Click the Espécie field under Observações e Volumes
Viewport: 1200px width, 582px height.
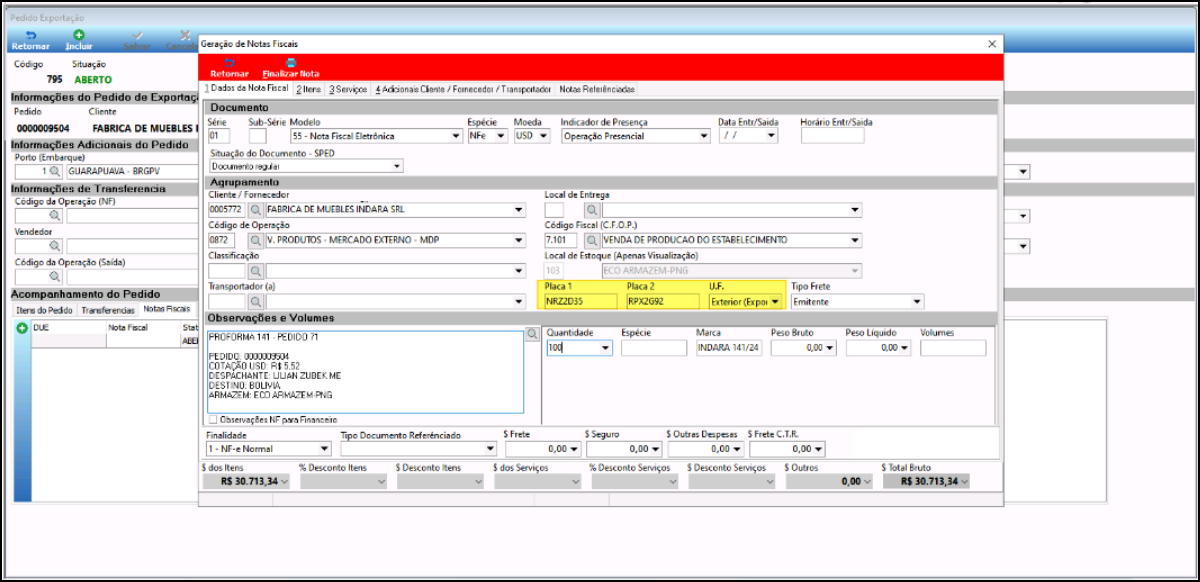[654, 348]
